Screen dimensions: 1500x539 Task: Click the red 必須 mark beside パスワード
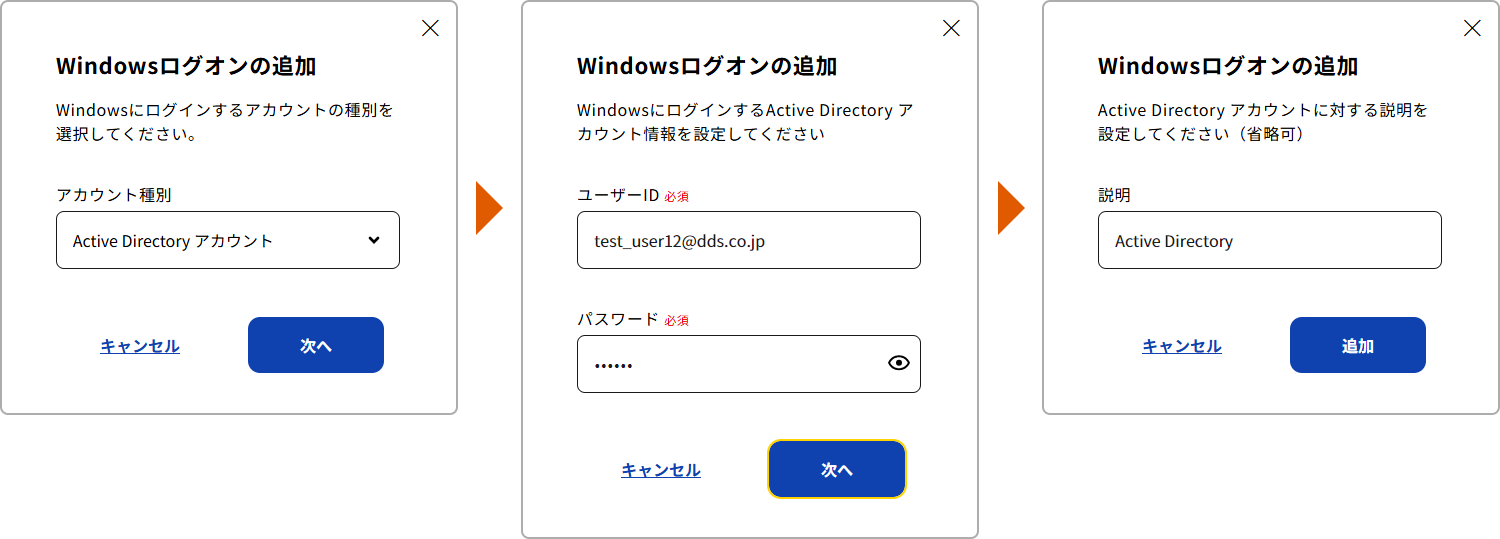[x=677, y=320]
